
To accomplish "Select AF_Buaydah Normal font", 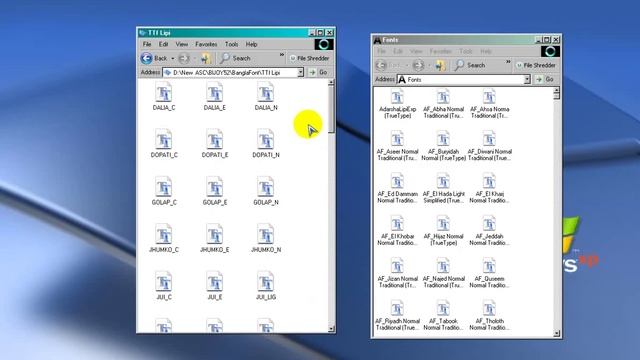I will pyautogui.click(x=443, y=147).
